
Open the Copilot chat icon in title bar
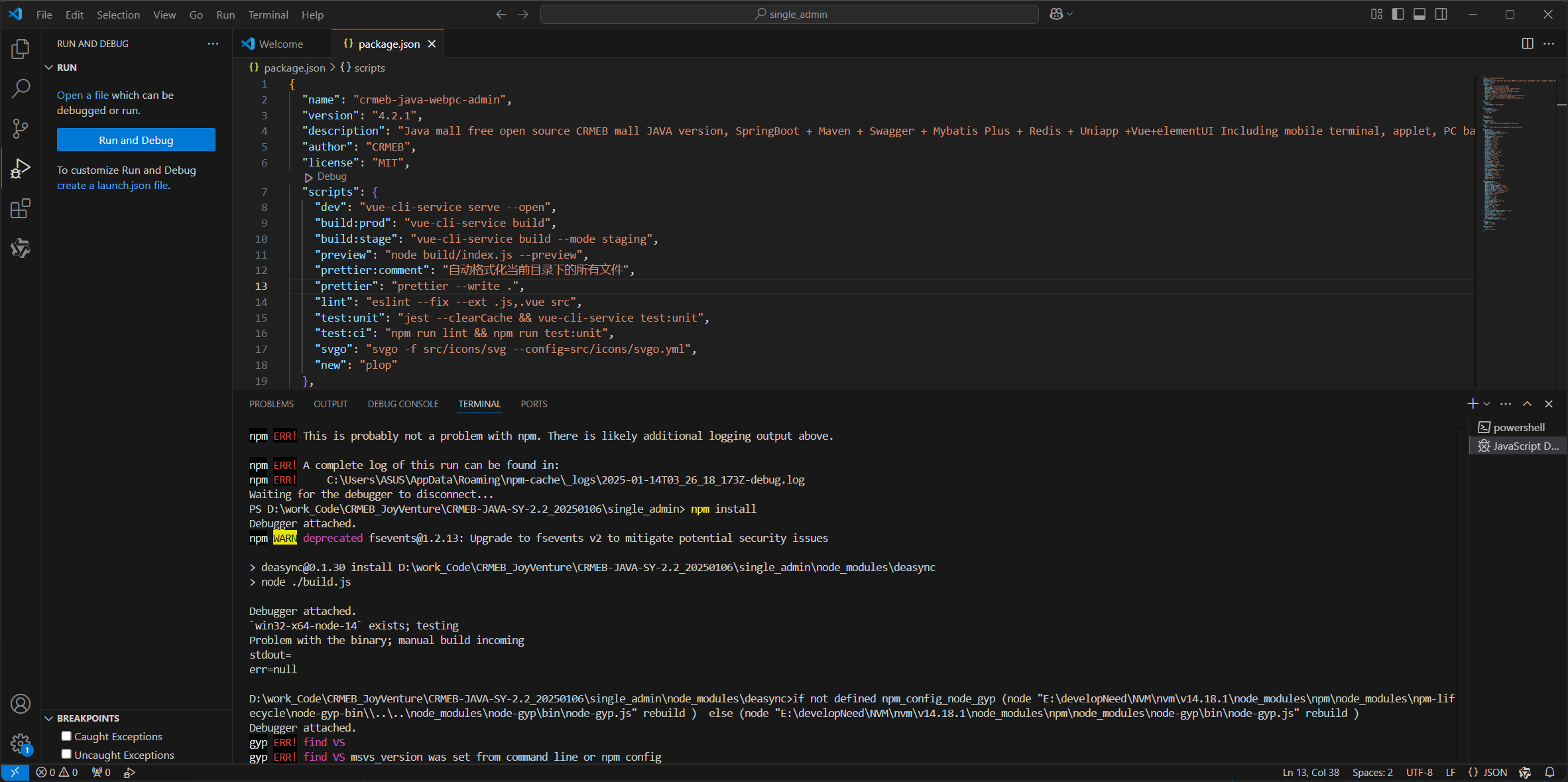click(x=1057, y=14)
